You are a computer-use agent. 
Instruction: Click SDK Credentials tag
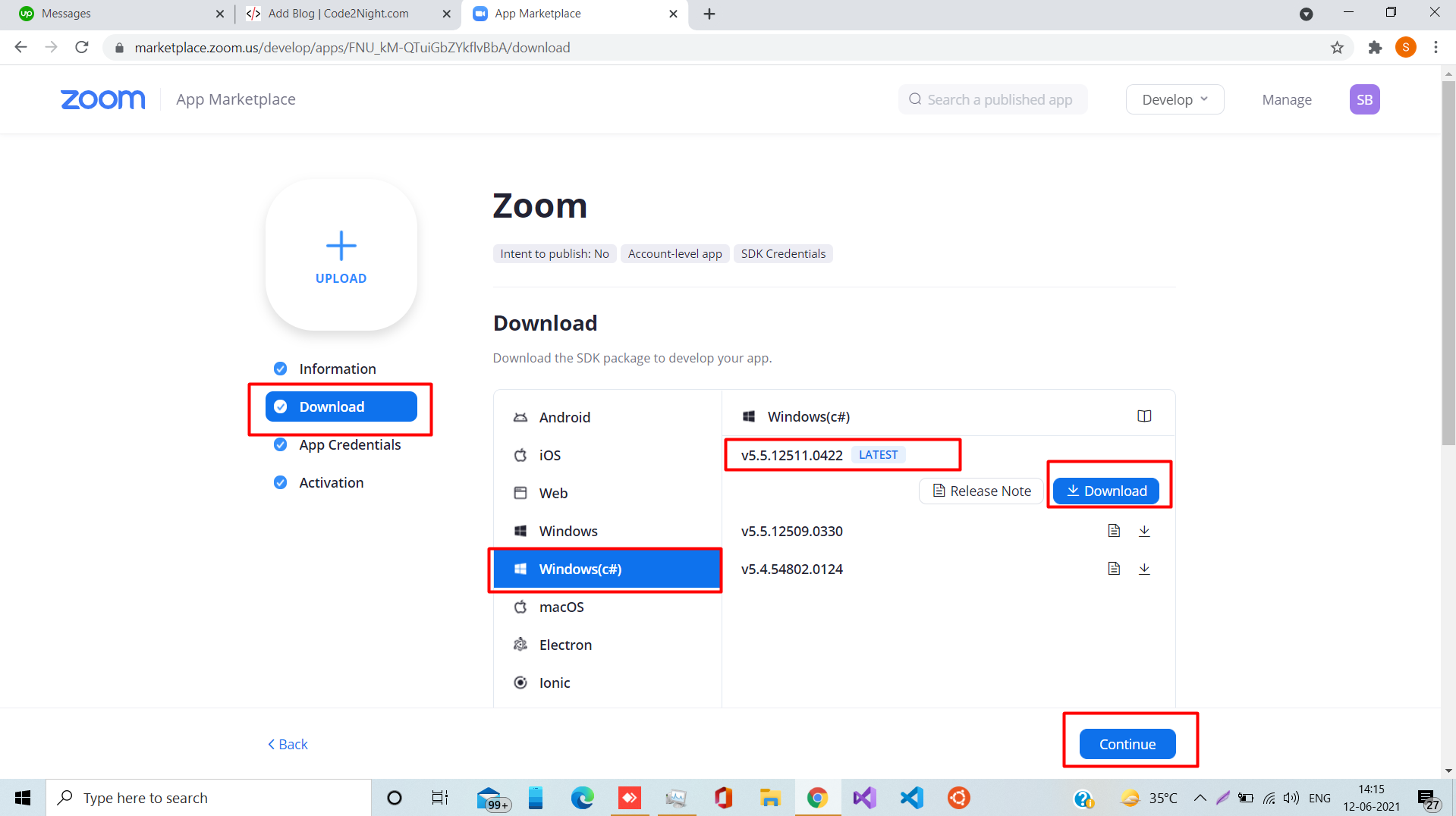click(783, 253)
